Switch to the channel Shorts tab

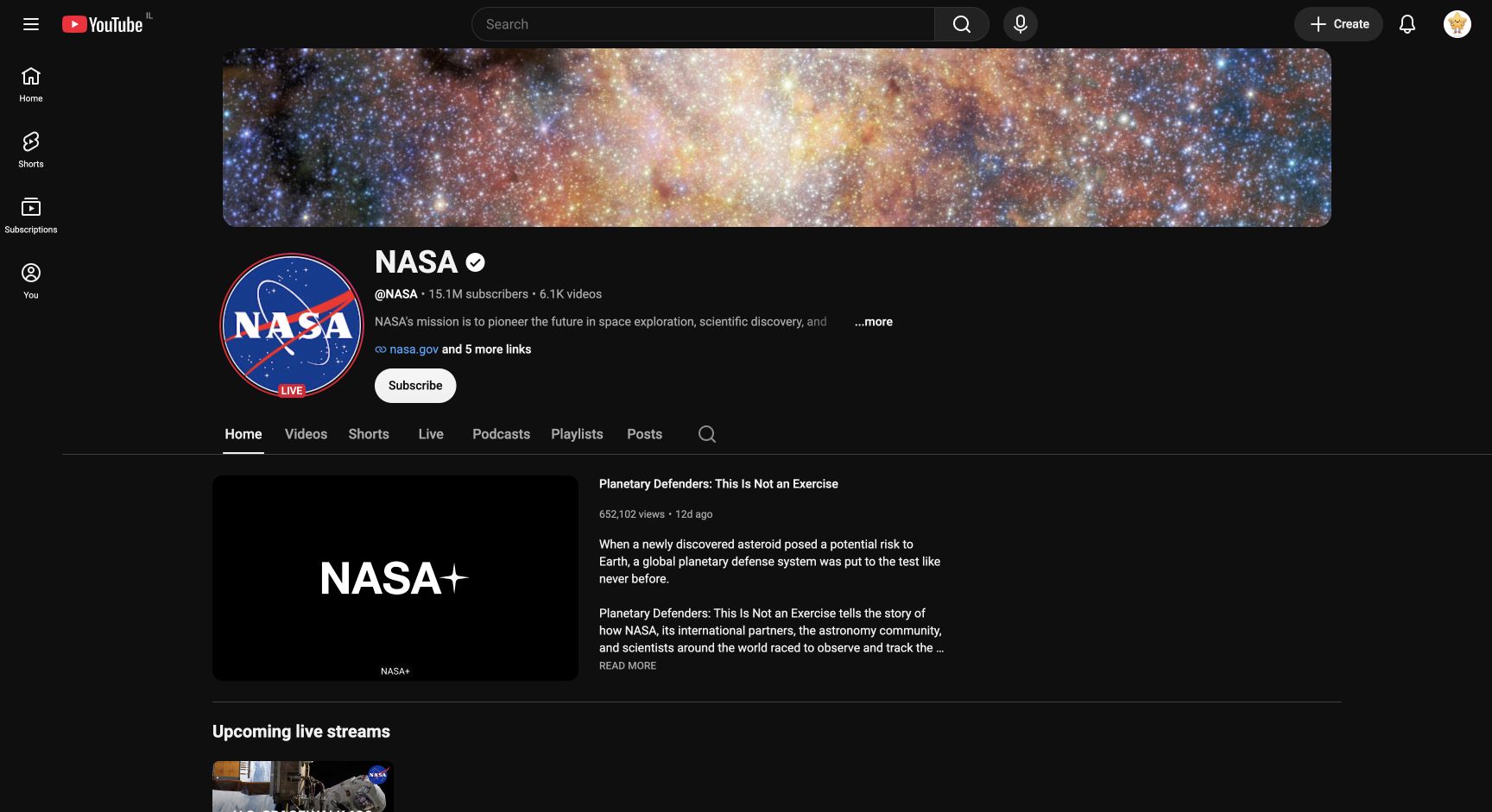tap(369, 434)
